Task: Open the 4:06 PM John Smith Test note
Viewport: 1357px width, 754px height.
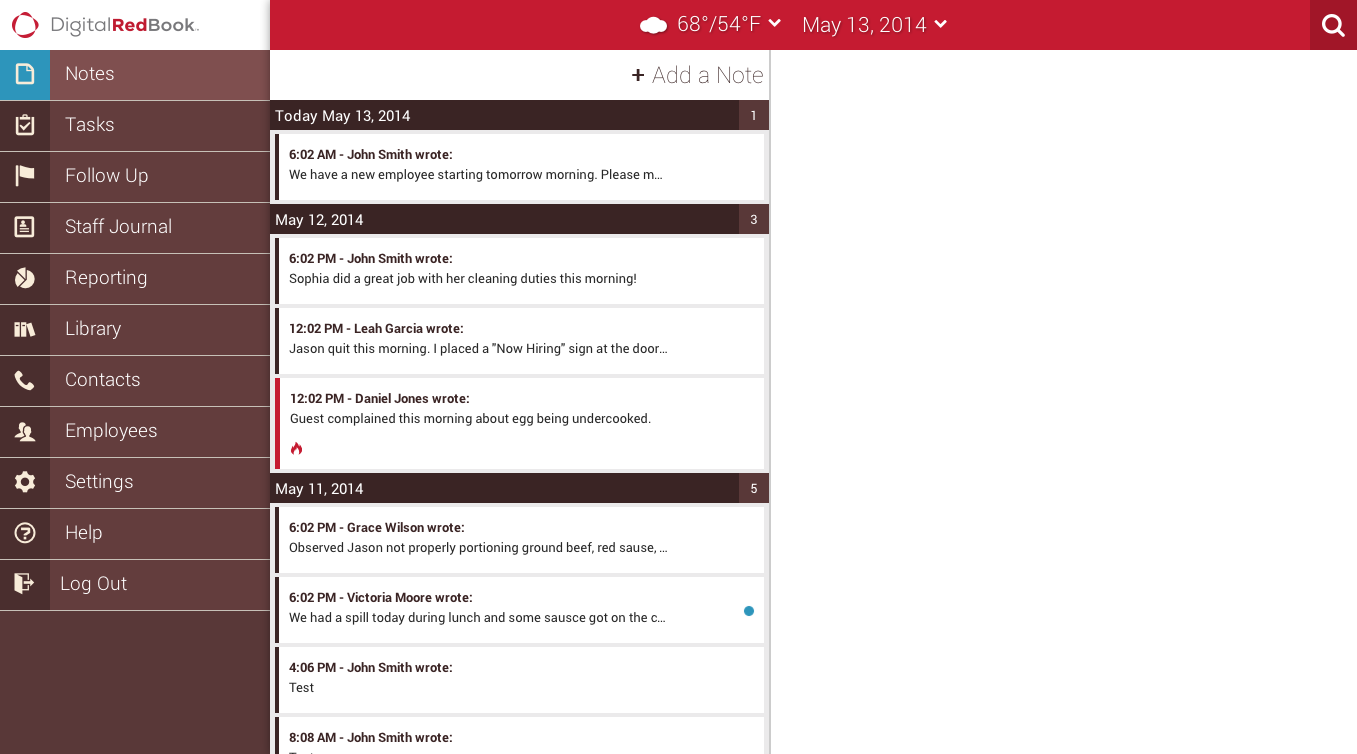Action: 520,680
